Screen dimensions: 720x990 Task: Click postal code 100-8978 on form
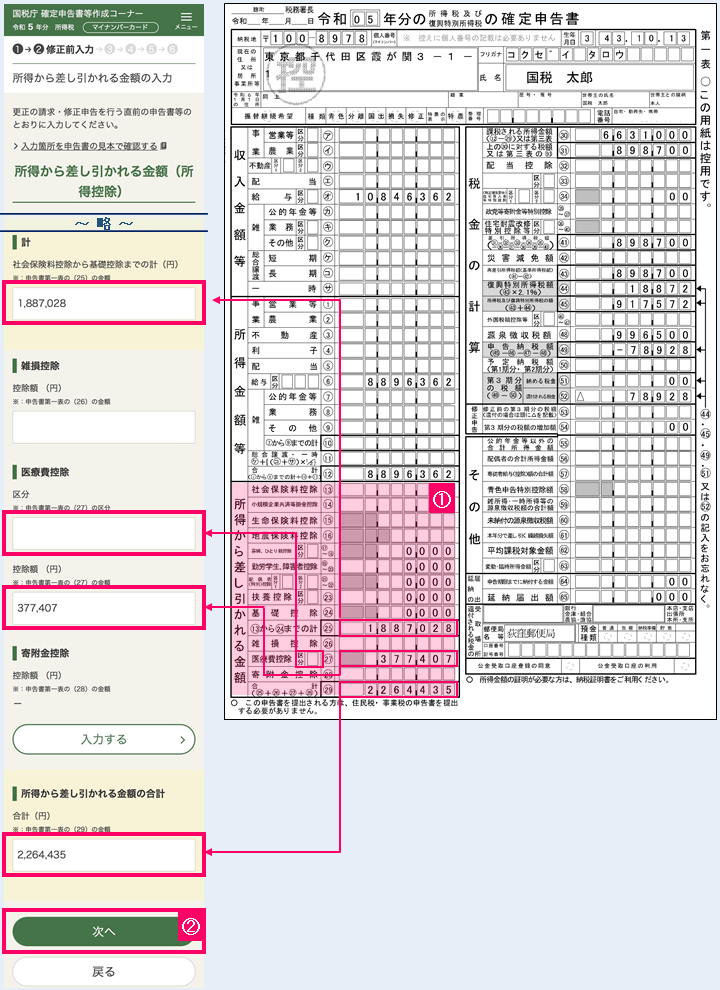(x=318, y=39)
